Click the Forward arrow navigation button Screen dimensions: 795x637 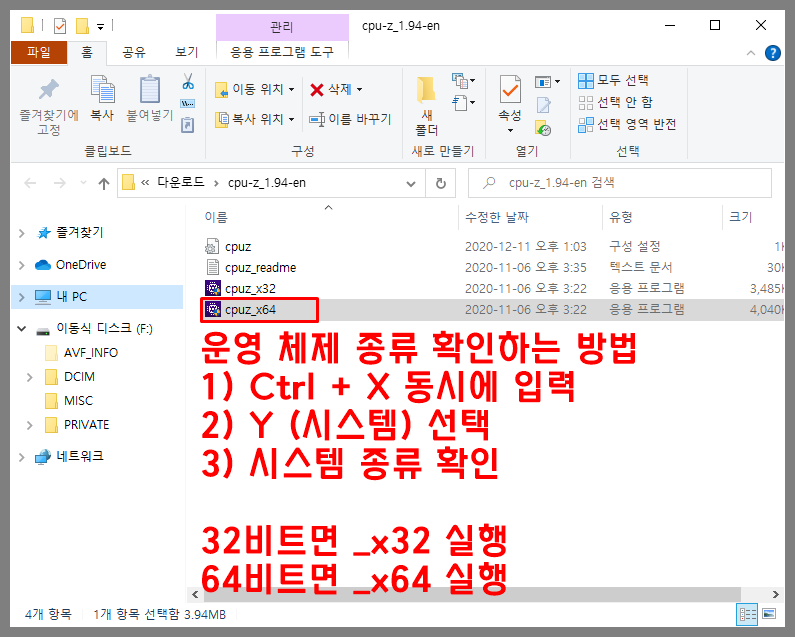click(x=60, y=183)
